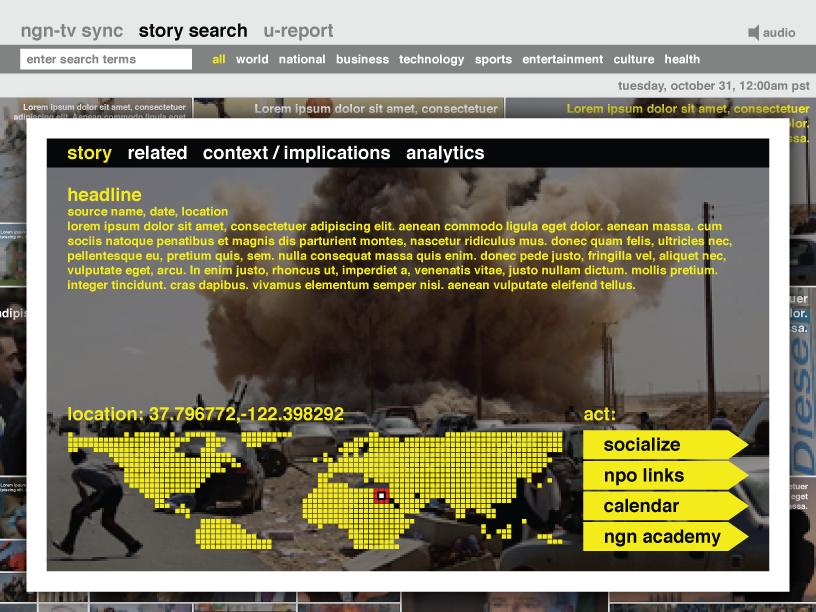Select the all category filter
The height and width of the screenshot is (612, 816).
pos(219,59)
